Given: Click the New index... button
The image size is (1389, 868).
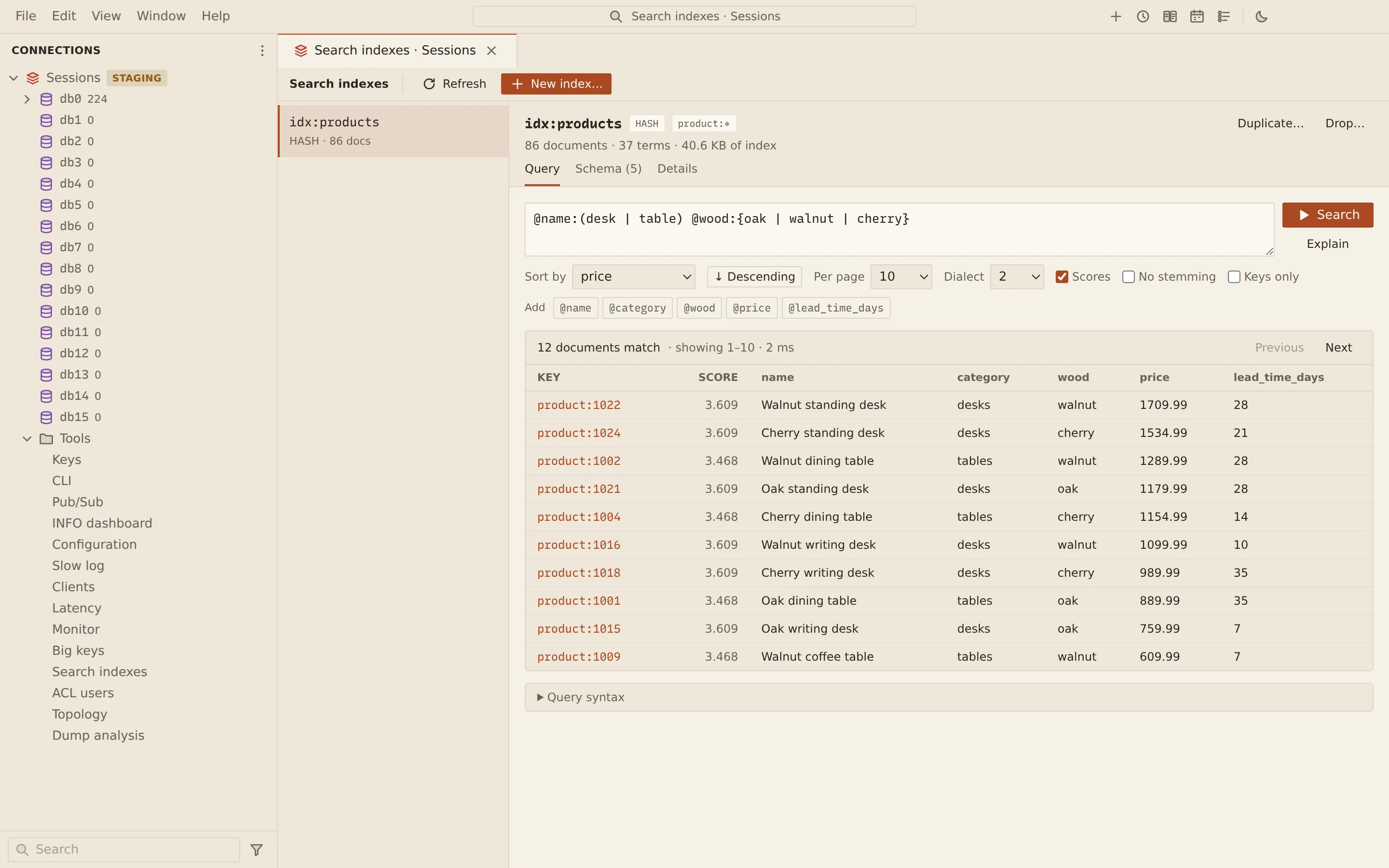Looking at the screenshot, I should pyautogui.click(x=556, y=84).
